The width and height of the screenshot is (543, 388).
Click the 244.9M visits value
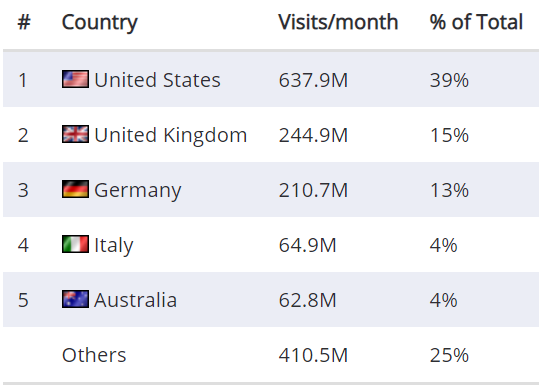[x=313, y=135]
